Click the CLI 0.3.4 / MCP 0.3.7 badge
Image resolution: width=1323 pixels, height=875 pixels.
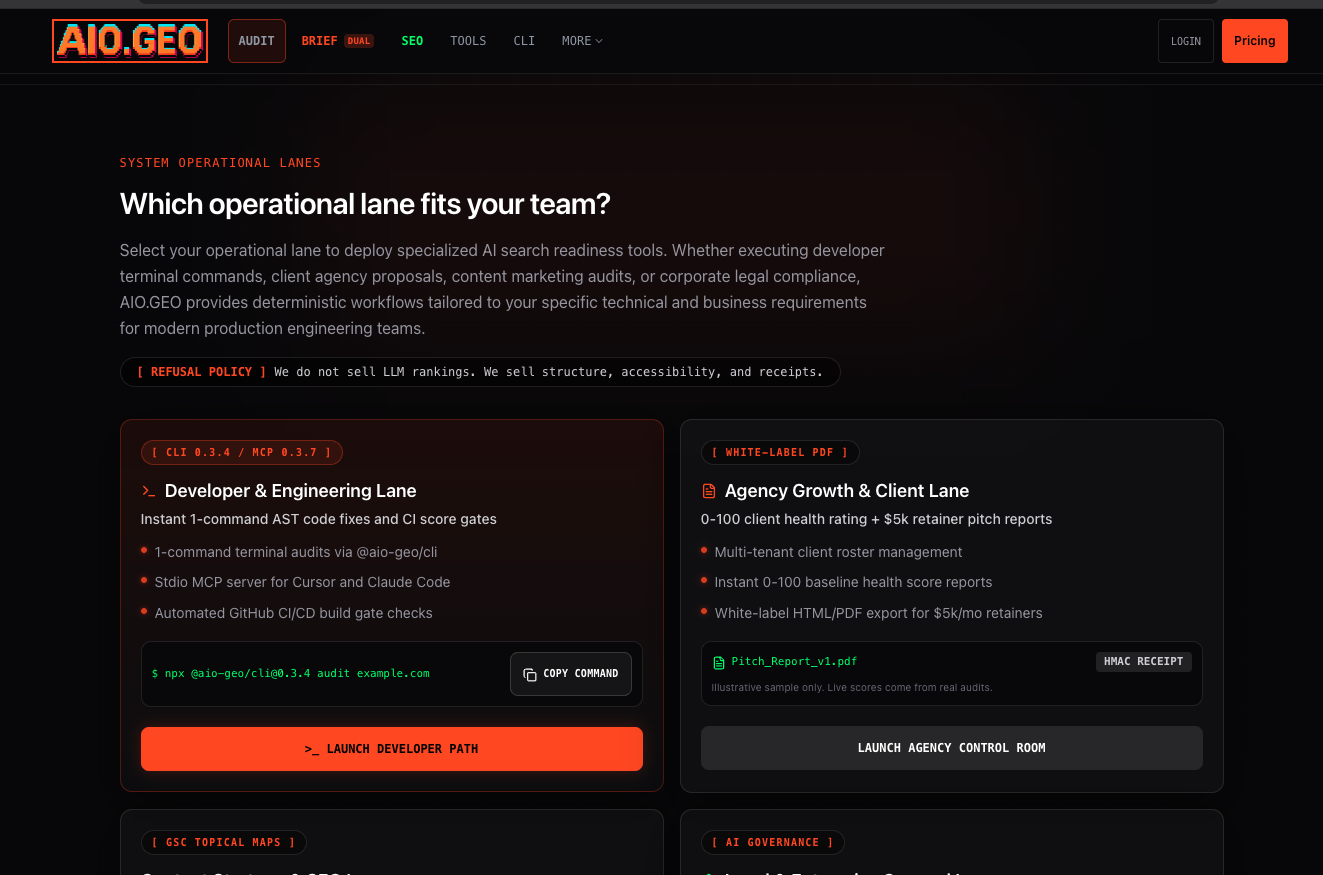tap(242, 453)
